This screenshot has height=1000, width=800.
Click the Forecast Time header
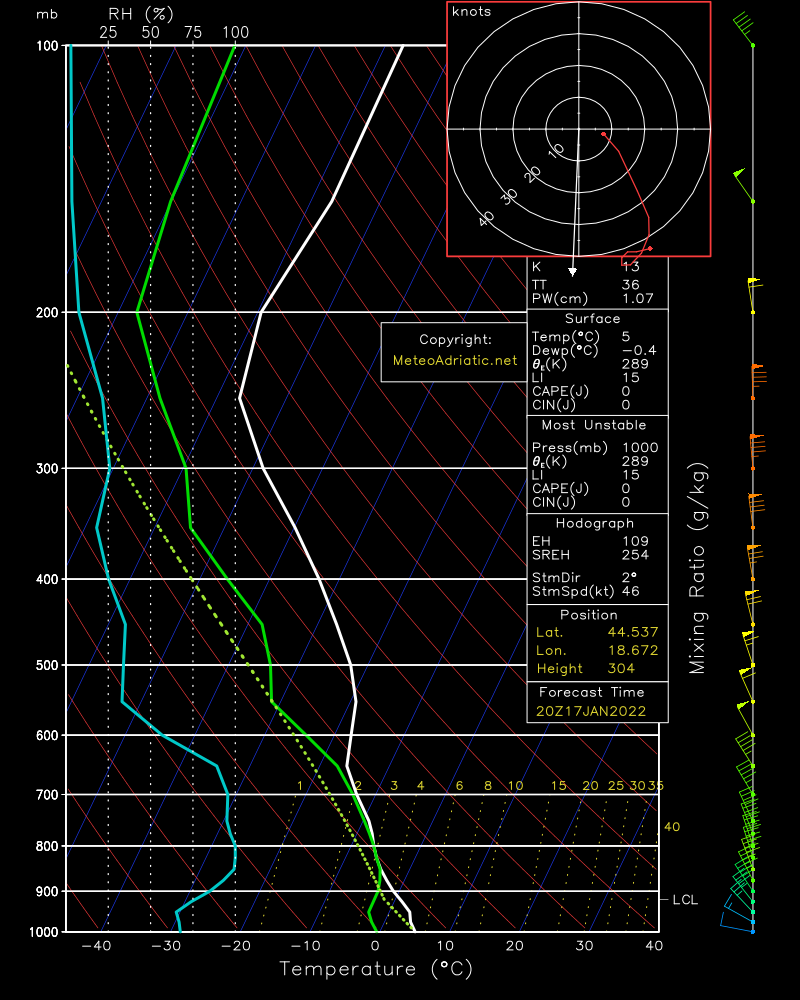[x=592, y=692]
